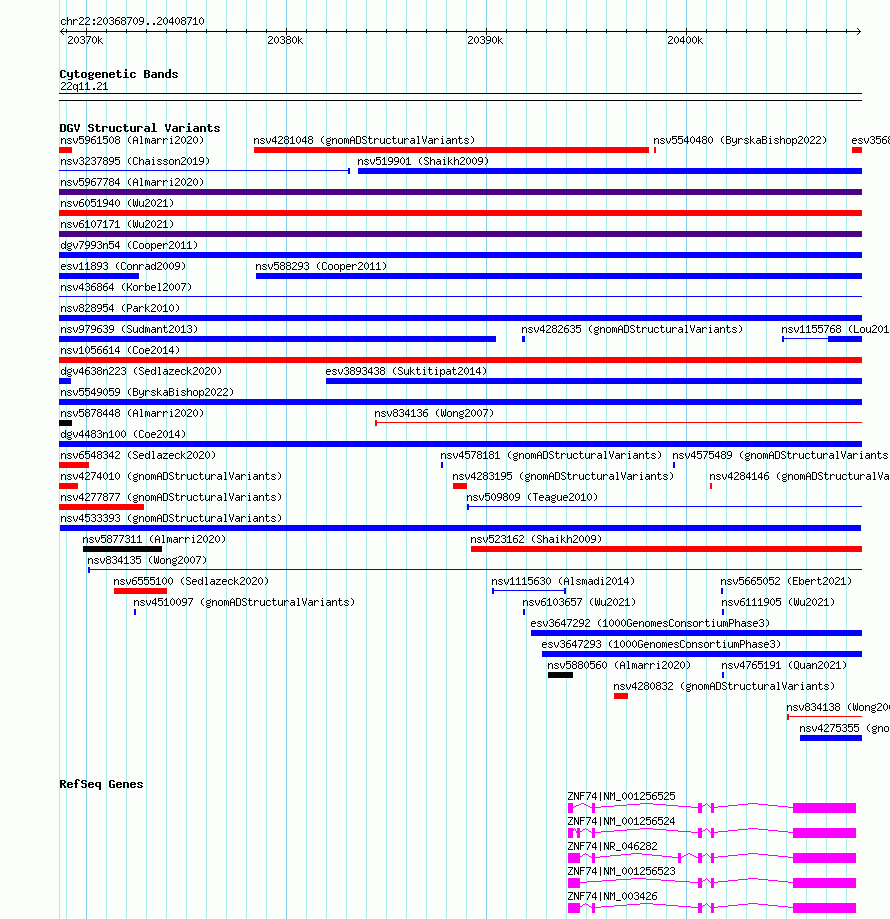Click label nsv3237895 (Chaisson2019)

(x=135, y=161)
